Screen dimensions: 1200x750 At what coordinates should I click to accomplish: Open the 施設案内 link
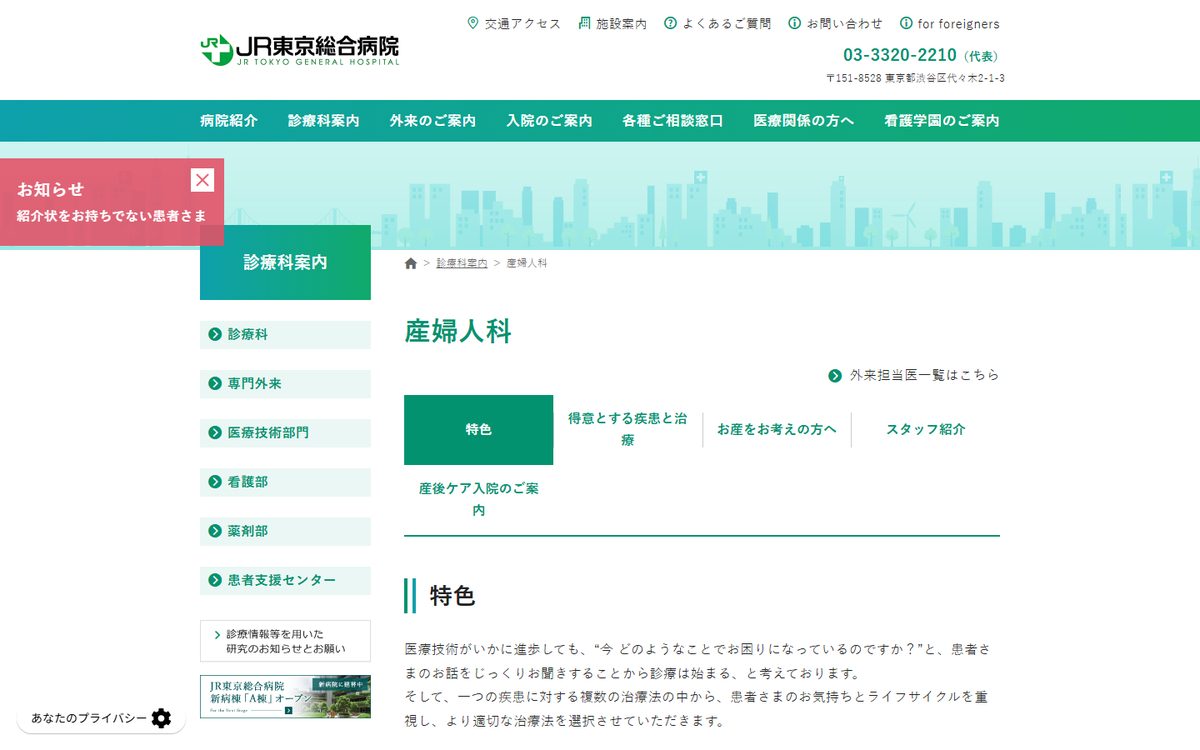[x=613, y=23]
